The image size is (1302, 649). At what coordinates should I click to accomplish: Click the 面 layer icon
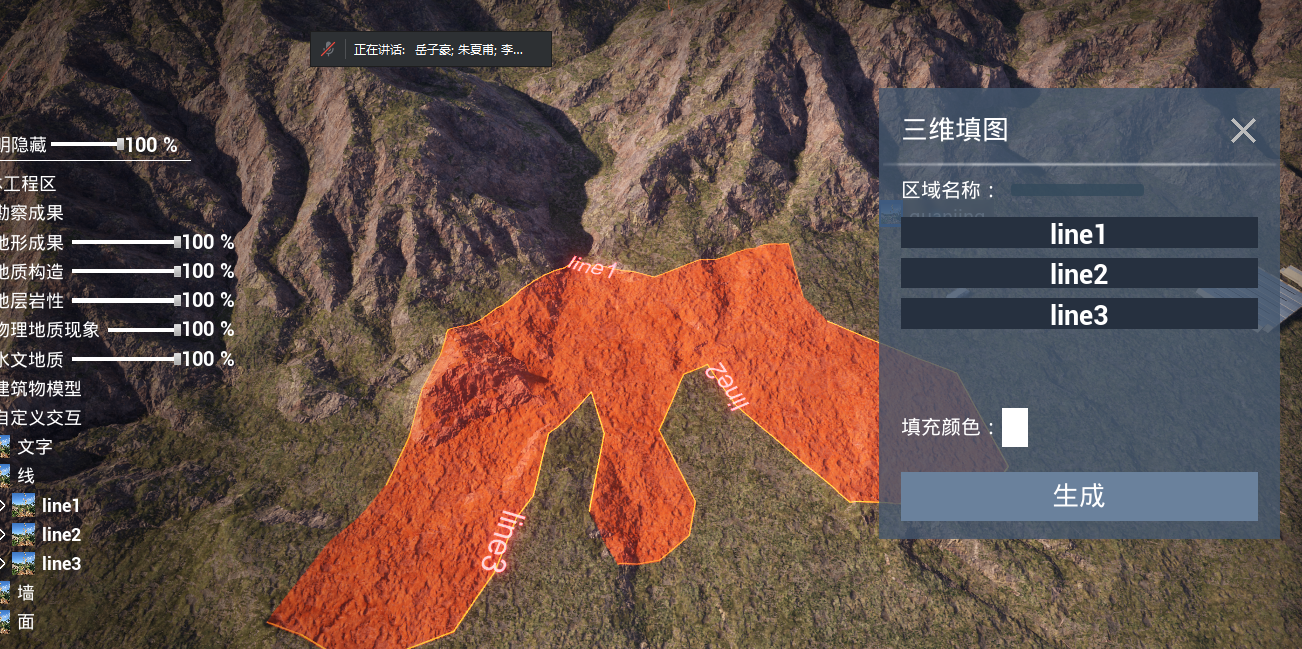[5, 622]
